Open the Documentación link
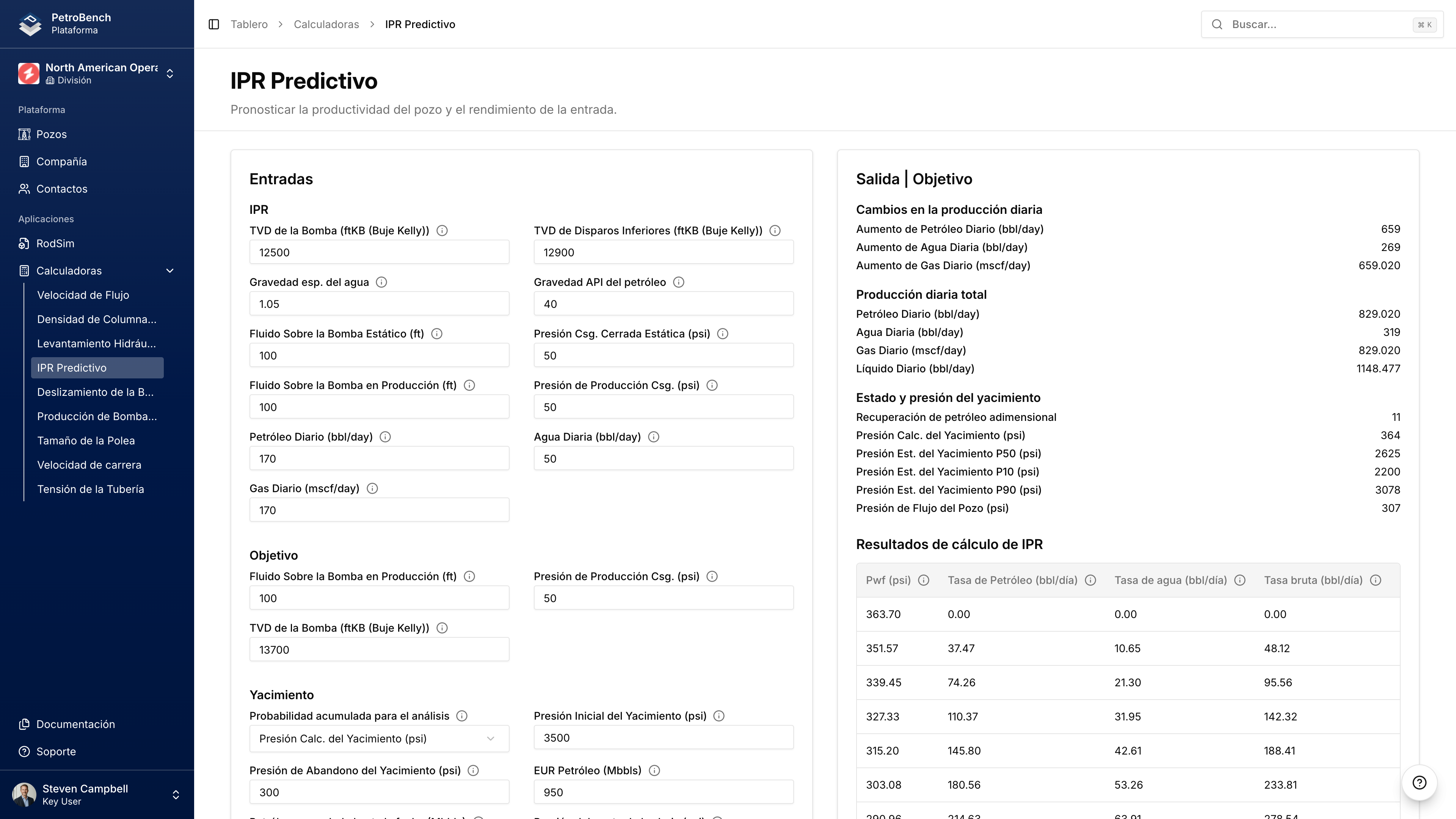1456x819 pixels. [x=76, y=725]
